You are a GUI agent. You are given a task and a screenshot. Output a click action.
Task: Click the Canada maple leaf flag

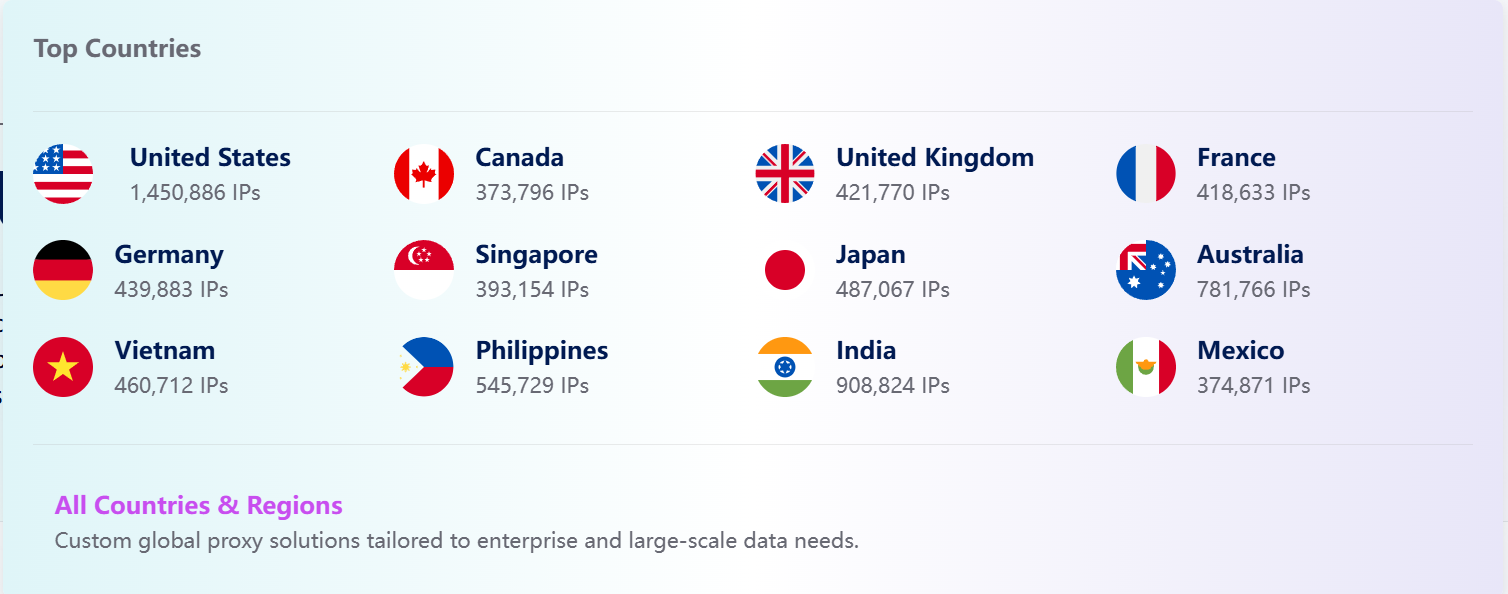(x=424, y=174)
